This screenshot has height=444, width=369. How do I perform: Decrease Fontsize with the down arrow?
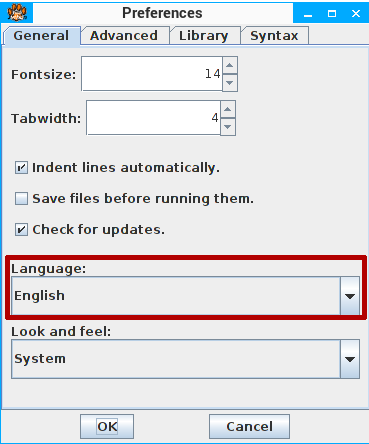[x=230, y=83]
